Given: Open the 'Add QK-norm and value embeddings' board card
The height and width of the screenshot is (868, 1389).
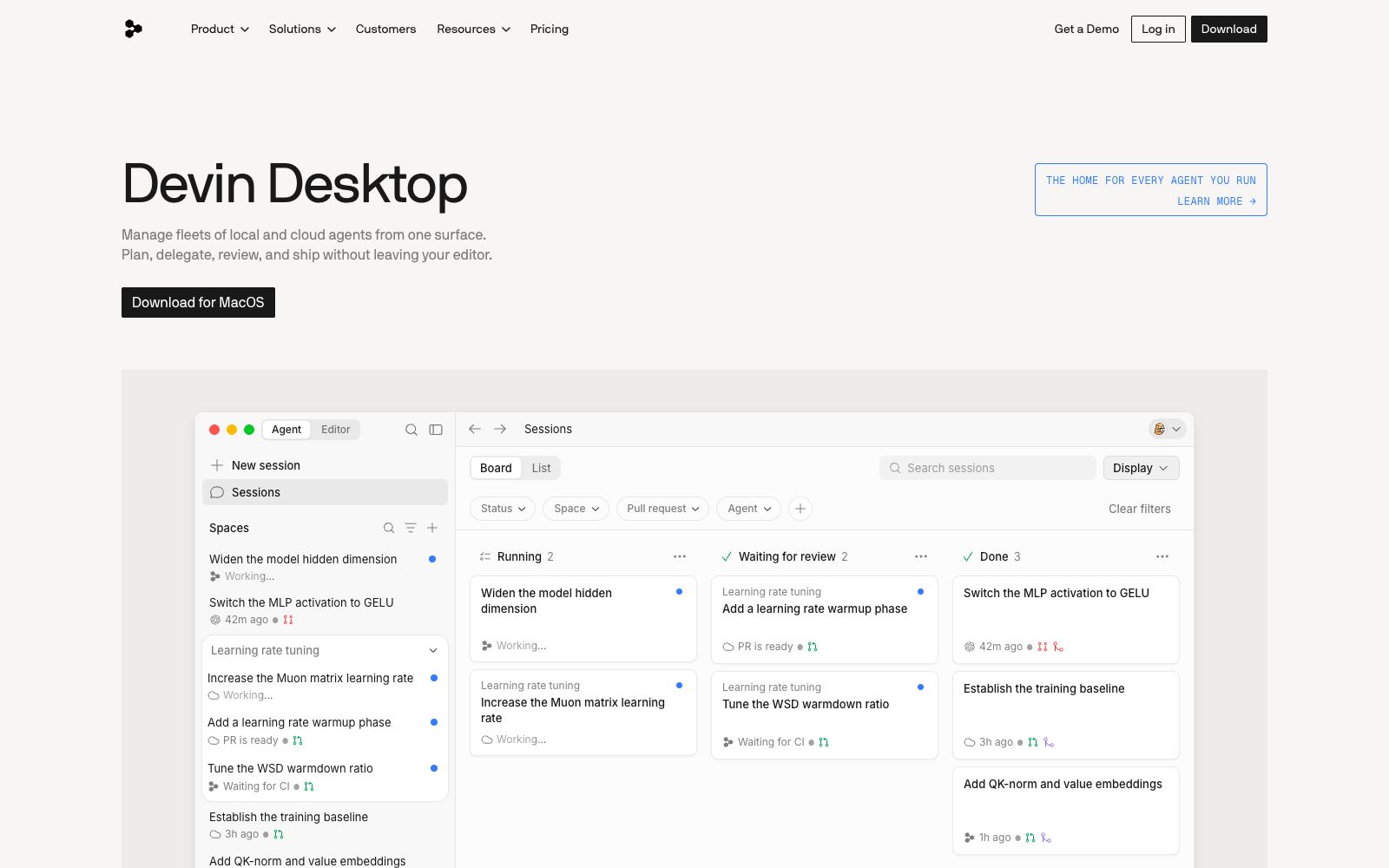Looking at the screenshot, I should pyautogui.click(x=1066, y=811).
